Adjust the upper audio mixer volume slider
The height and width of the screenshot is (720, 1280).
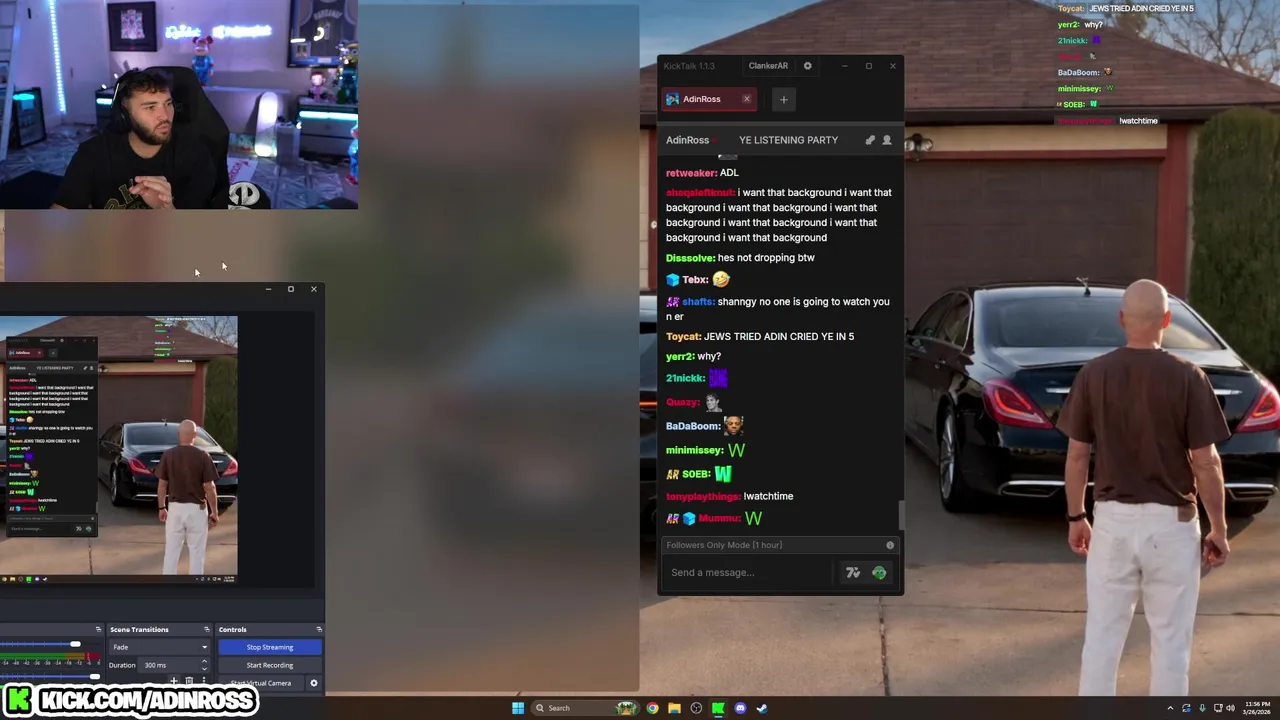(x=75, y=644)
